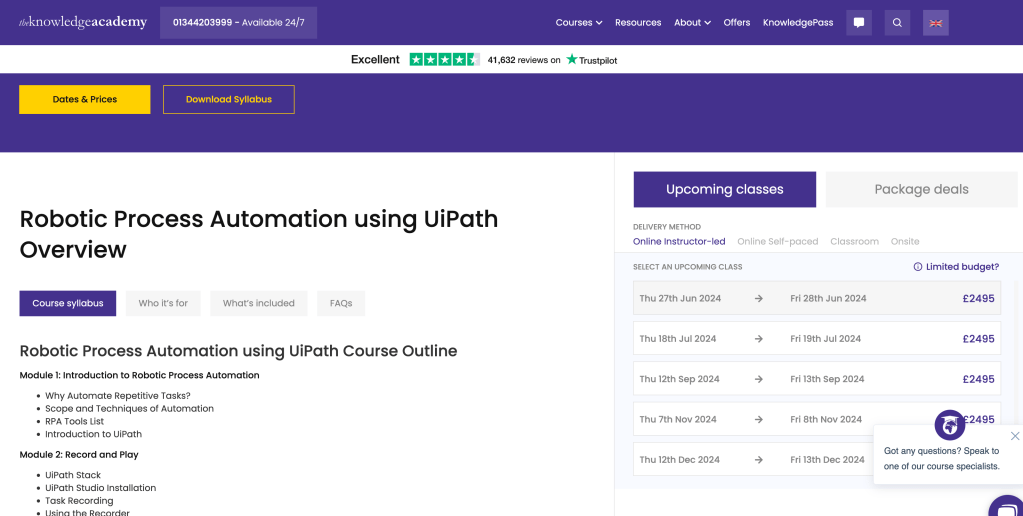1023x516 pixels.
Task: Click 'Task Recording' bullet
Action: [x=79, y=501]
